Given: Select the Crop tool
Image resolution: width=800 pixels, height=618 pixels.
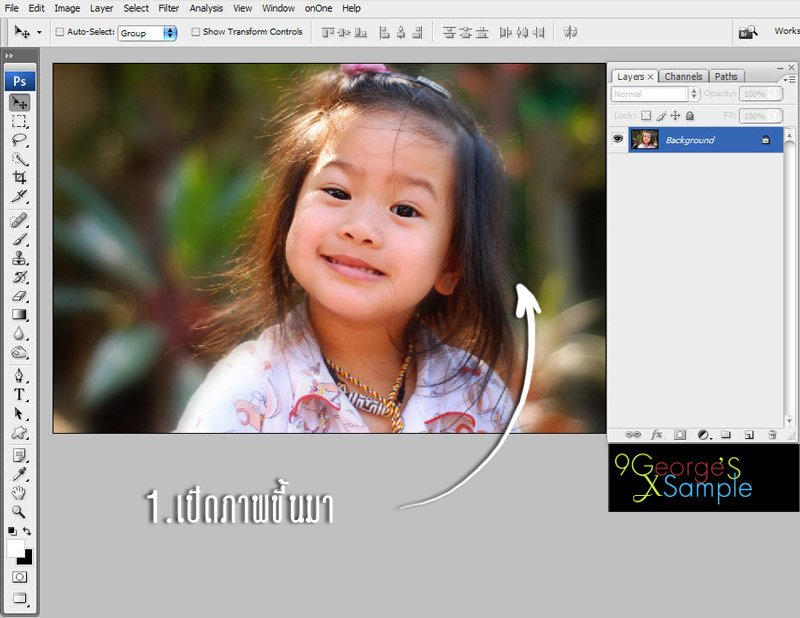Looking at the screenshot, I should pos(19,178).
